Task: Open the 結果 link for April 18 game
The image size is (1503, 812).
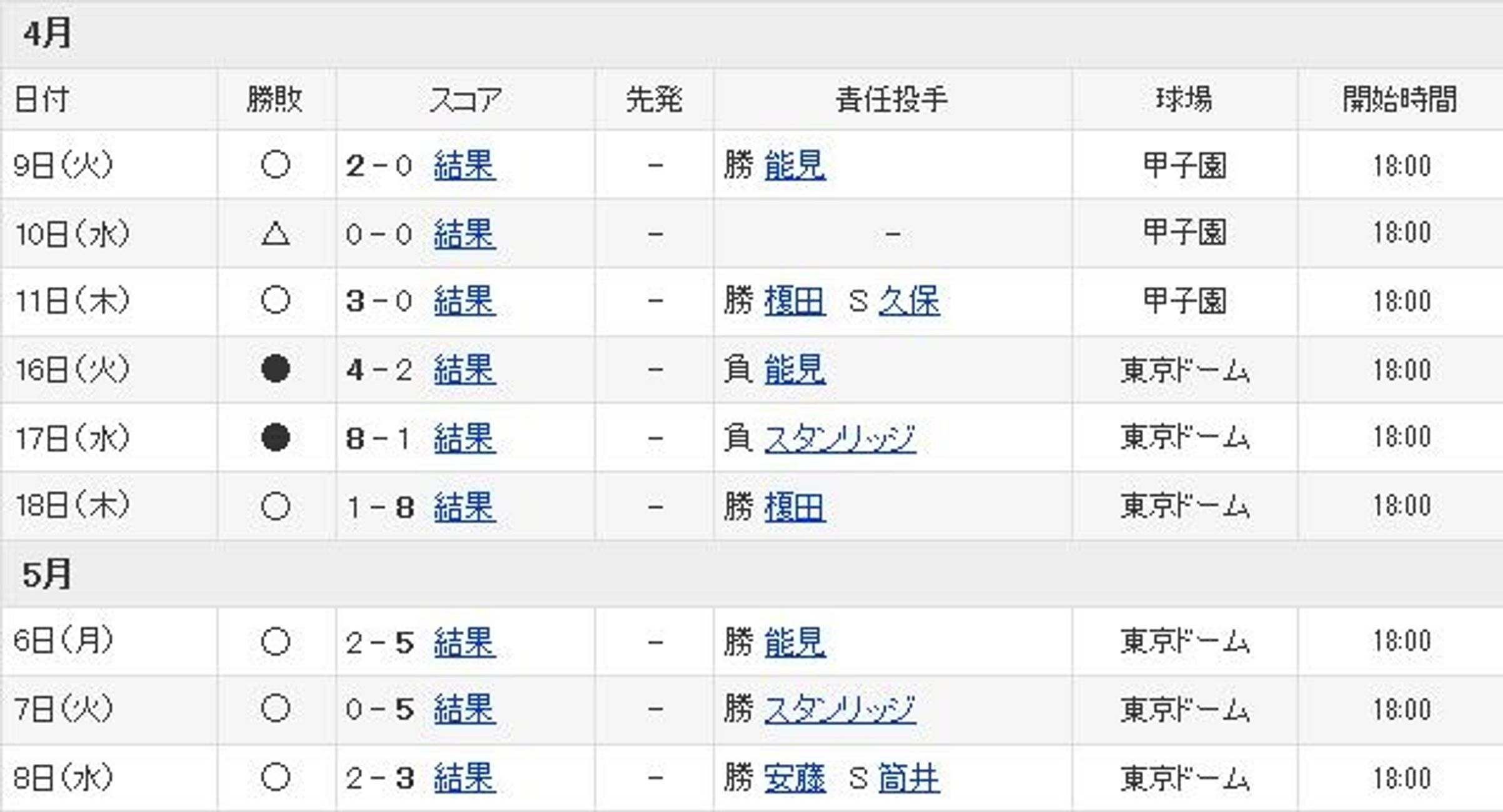Action: point(465,507)
